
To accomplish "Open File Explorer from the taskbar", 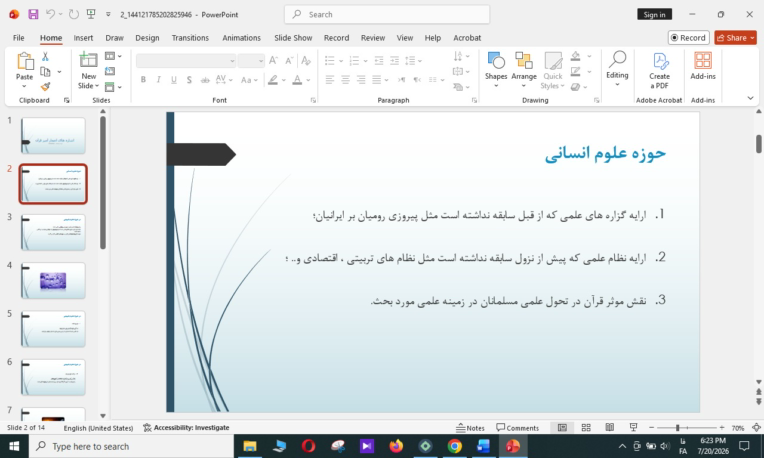I will (x=250, y=446).
